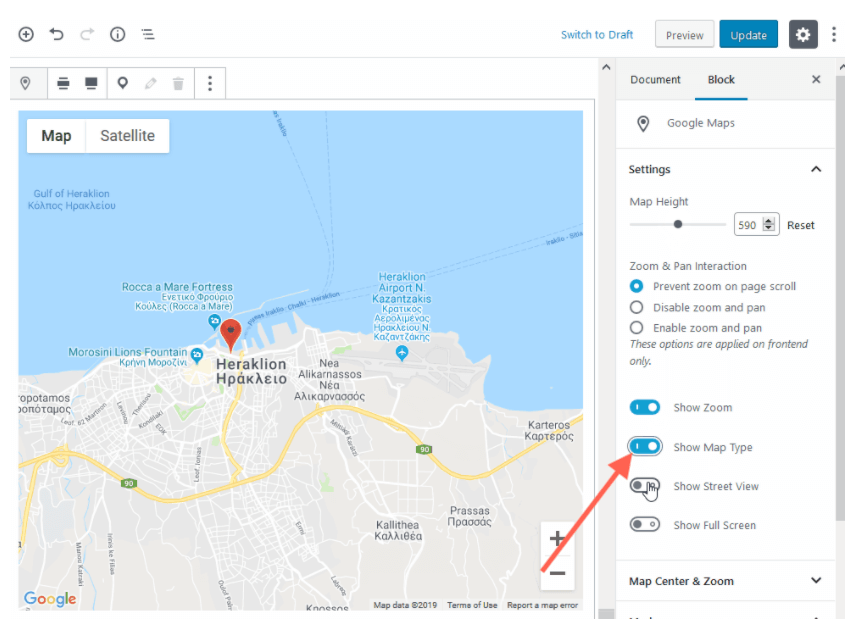Open Terms of Use map link
Screen dimensions: 855x632
(472, 605)
